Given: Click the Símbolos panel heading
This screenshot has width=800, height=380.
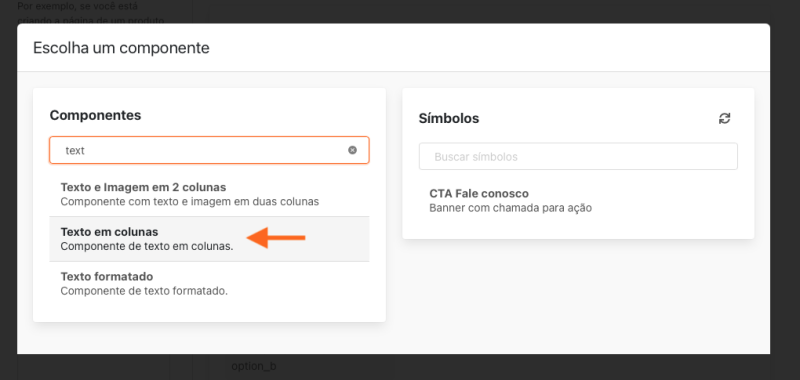Looking at the screenshot, I should (449, 118).
